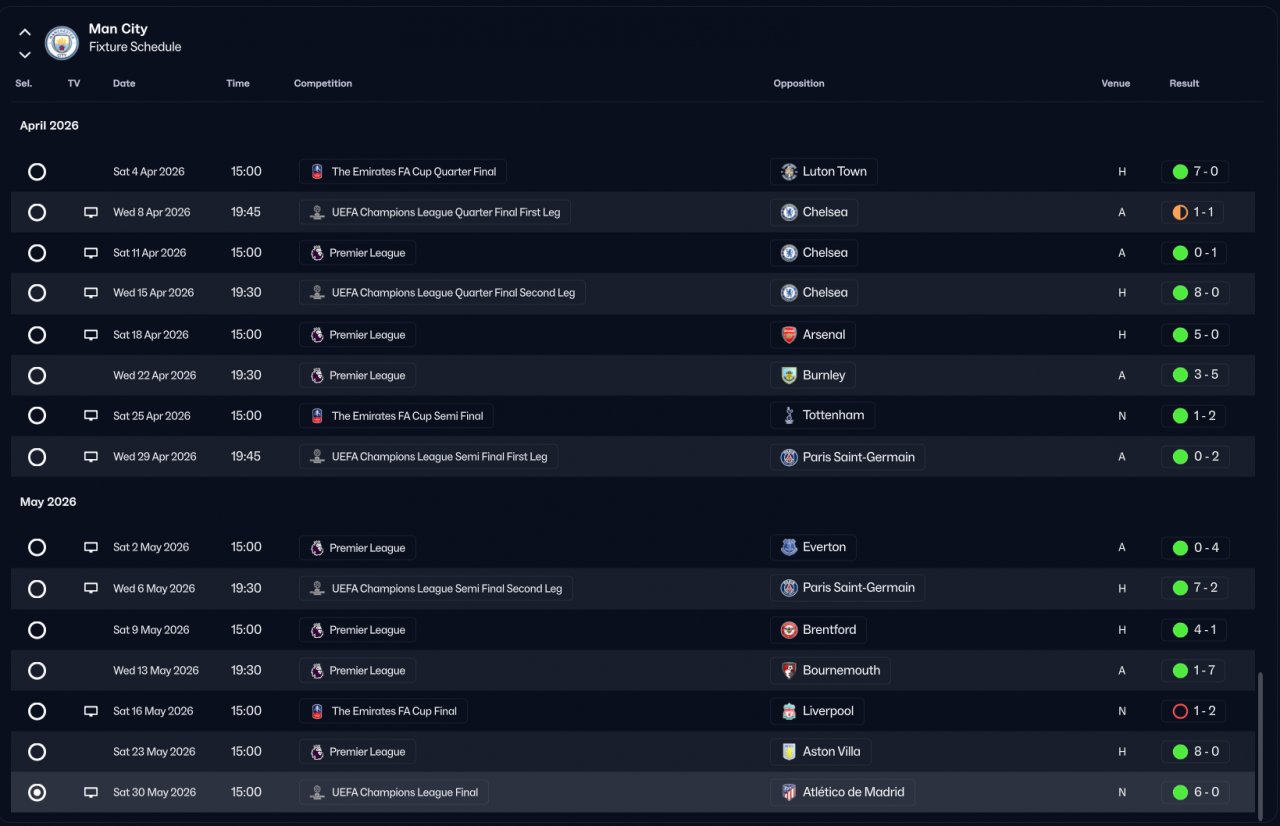Open UEFA Champions League Quarter Final Second Leg

[442, 293]
